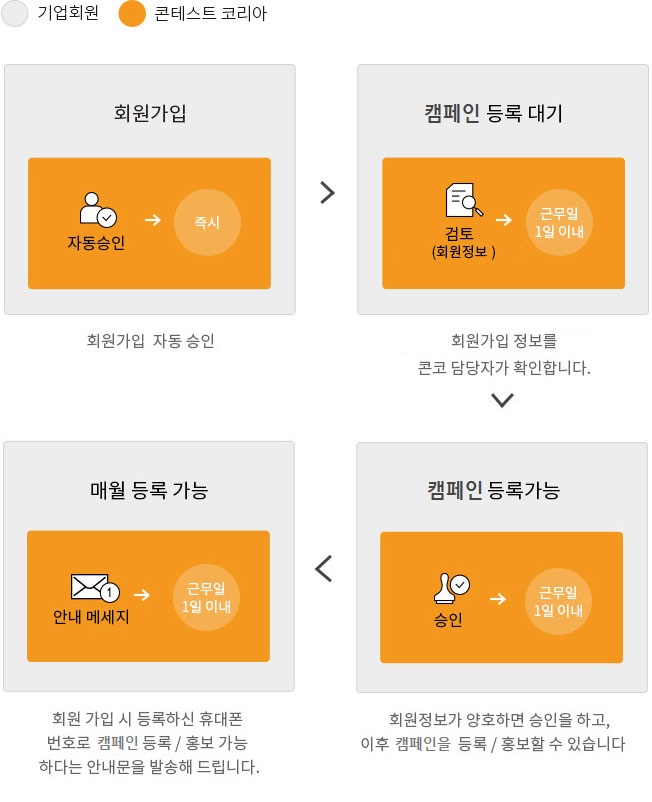The image size is (652, 802).
Task: Click the left chevron before 캠페인 등록가능
Action: click(x=324, y=568)
